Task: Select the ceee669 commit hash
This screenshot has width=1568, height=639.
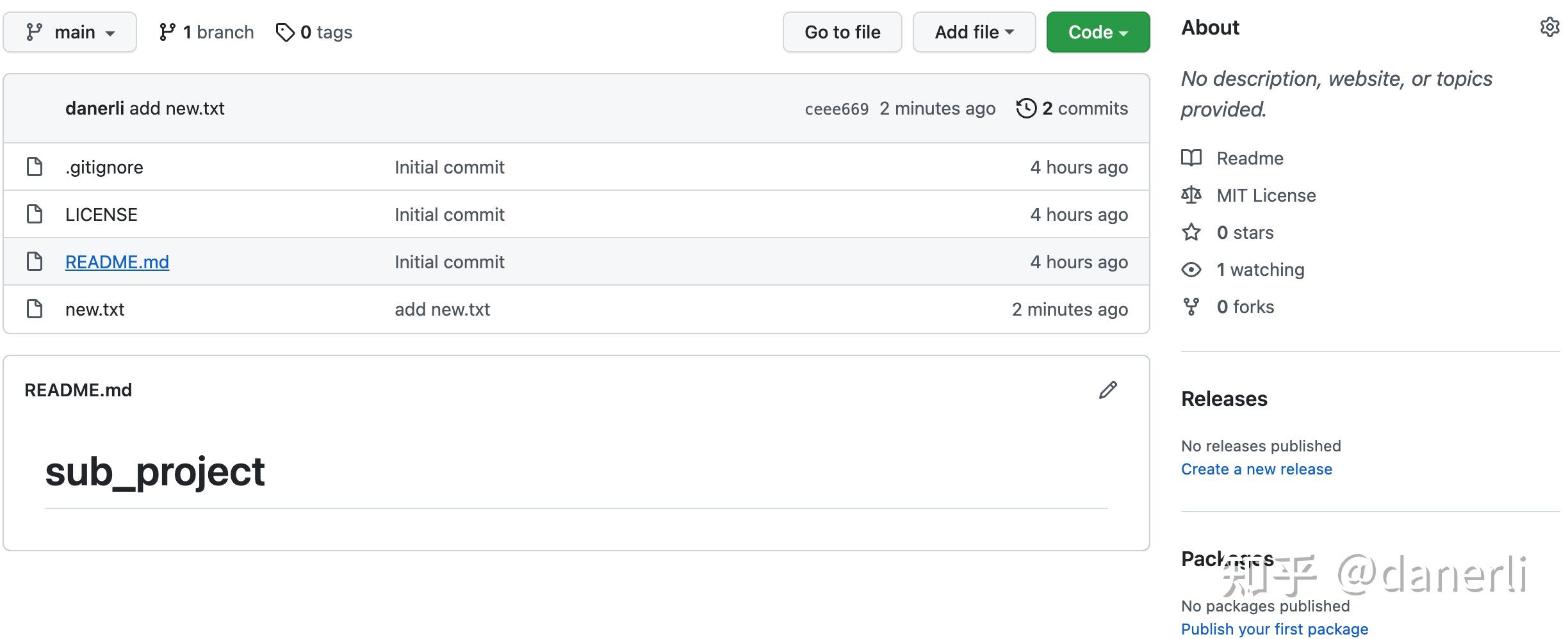Action: tap(837, 108)
